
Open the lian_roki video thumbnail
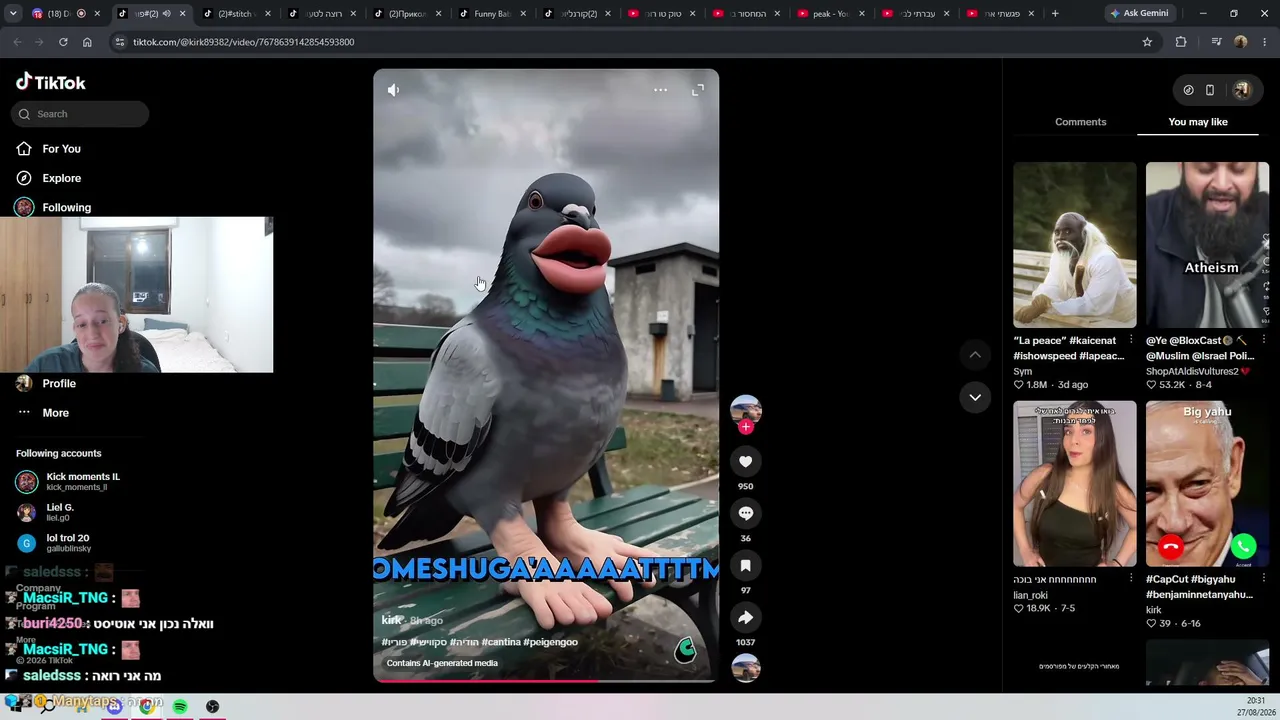[x=1075, y=484]
